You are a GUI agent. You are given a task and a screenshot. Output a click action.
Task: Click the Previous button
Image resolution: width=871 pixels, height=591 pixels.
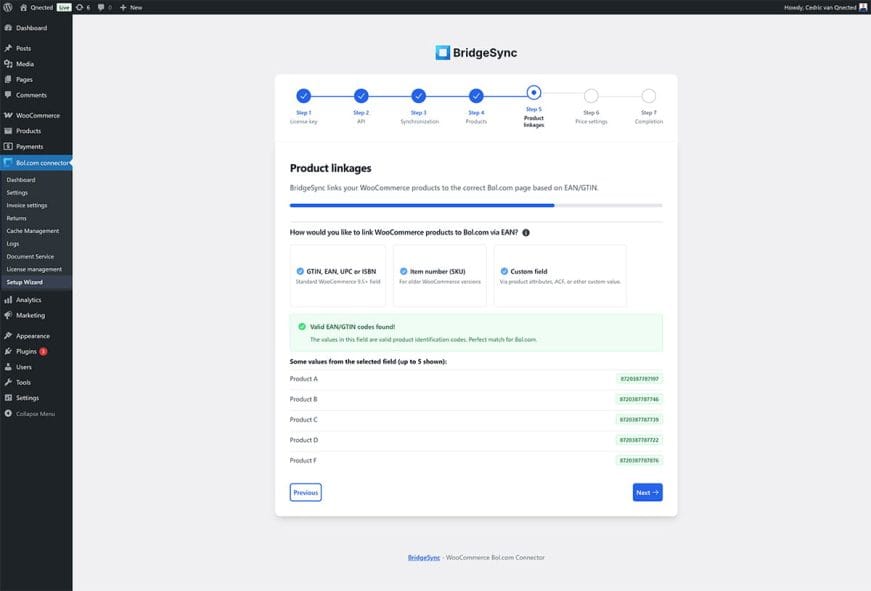point(305,492)
